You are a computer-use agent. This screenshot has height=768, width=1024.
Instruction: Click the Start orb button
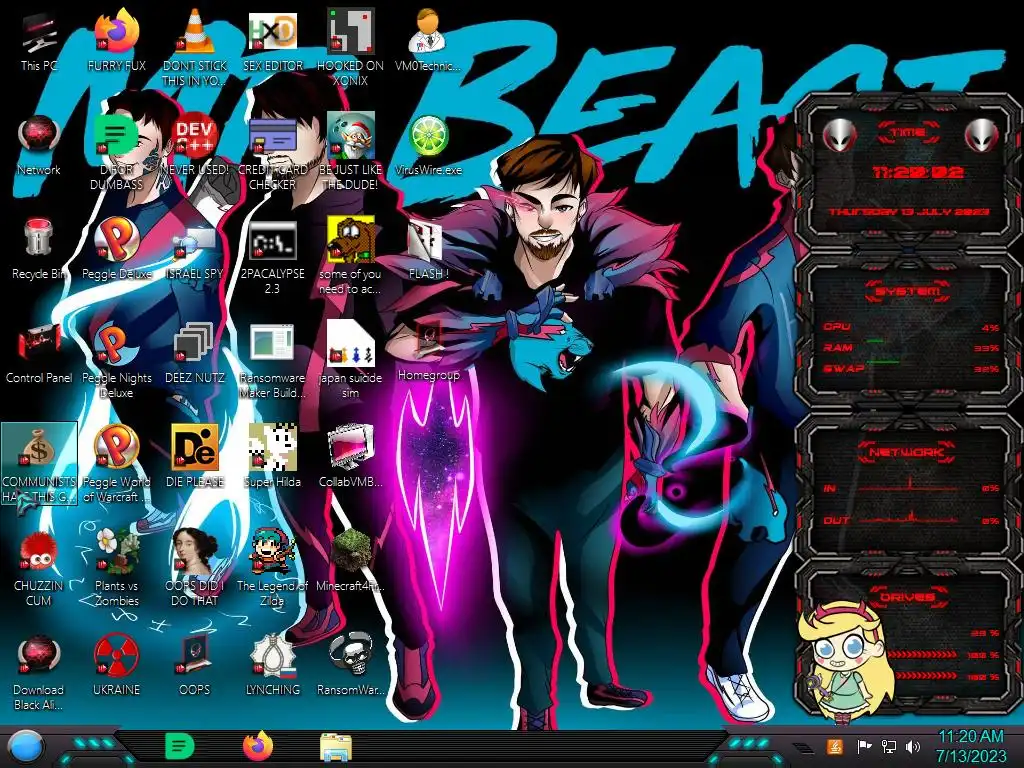point(27,747)
